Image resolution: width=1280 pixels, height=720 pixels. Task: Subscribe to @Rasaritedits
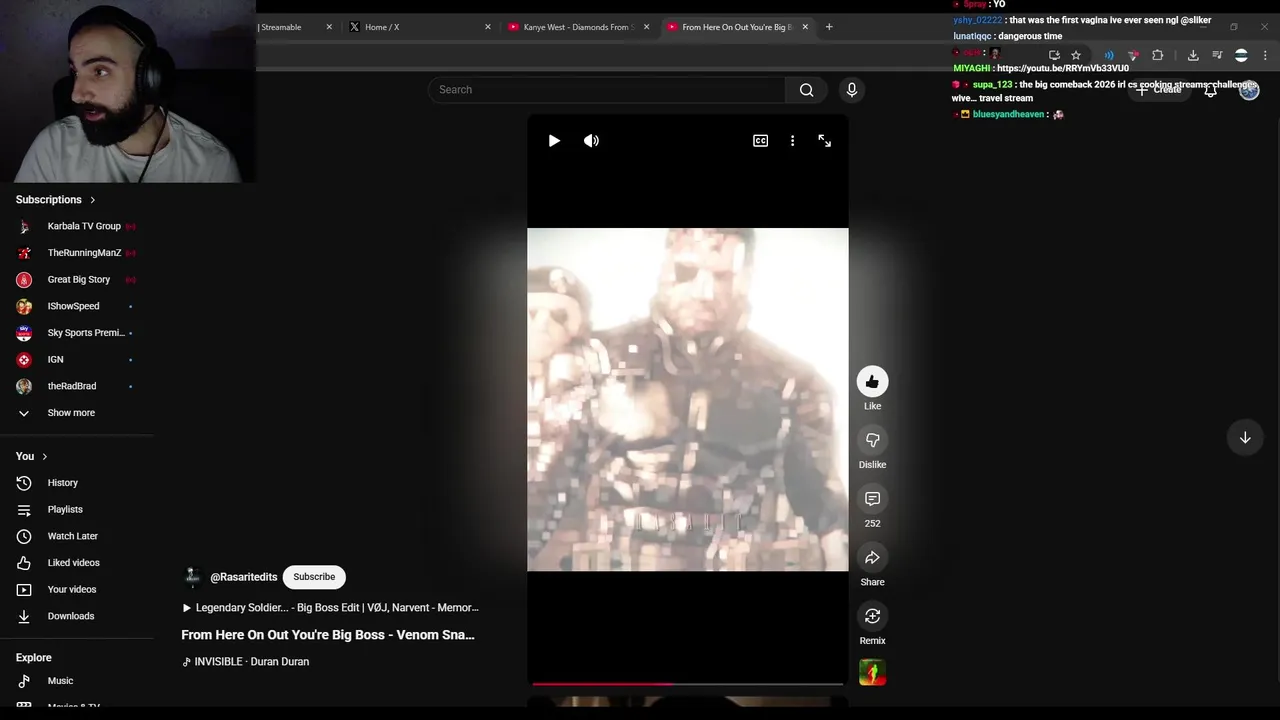pyautogui.click(x=314, y=577)
